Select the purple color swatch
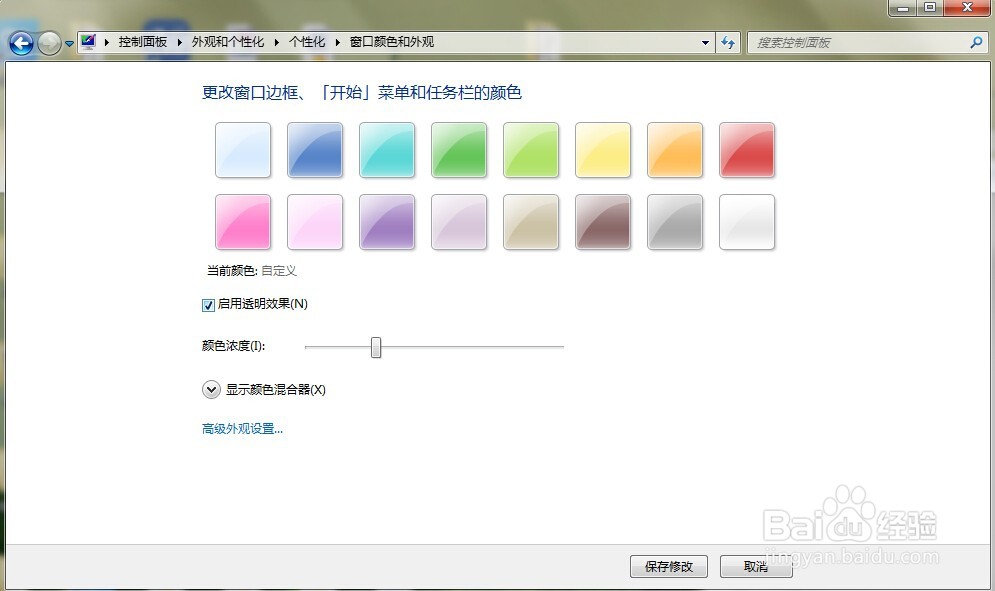This screenshot has height=591, width=995. click(x=387, y=222)
